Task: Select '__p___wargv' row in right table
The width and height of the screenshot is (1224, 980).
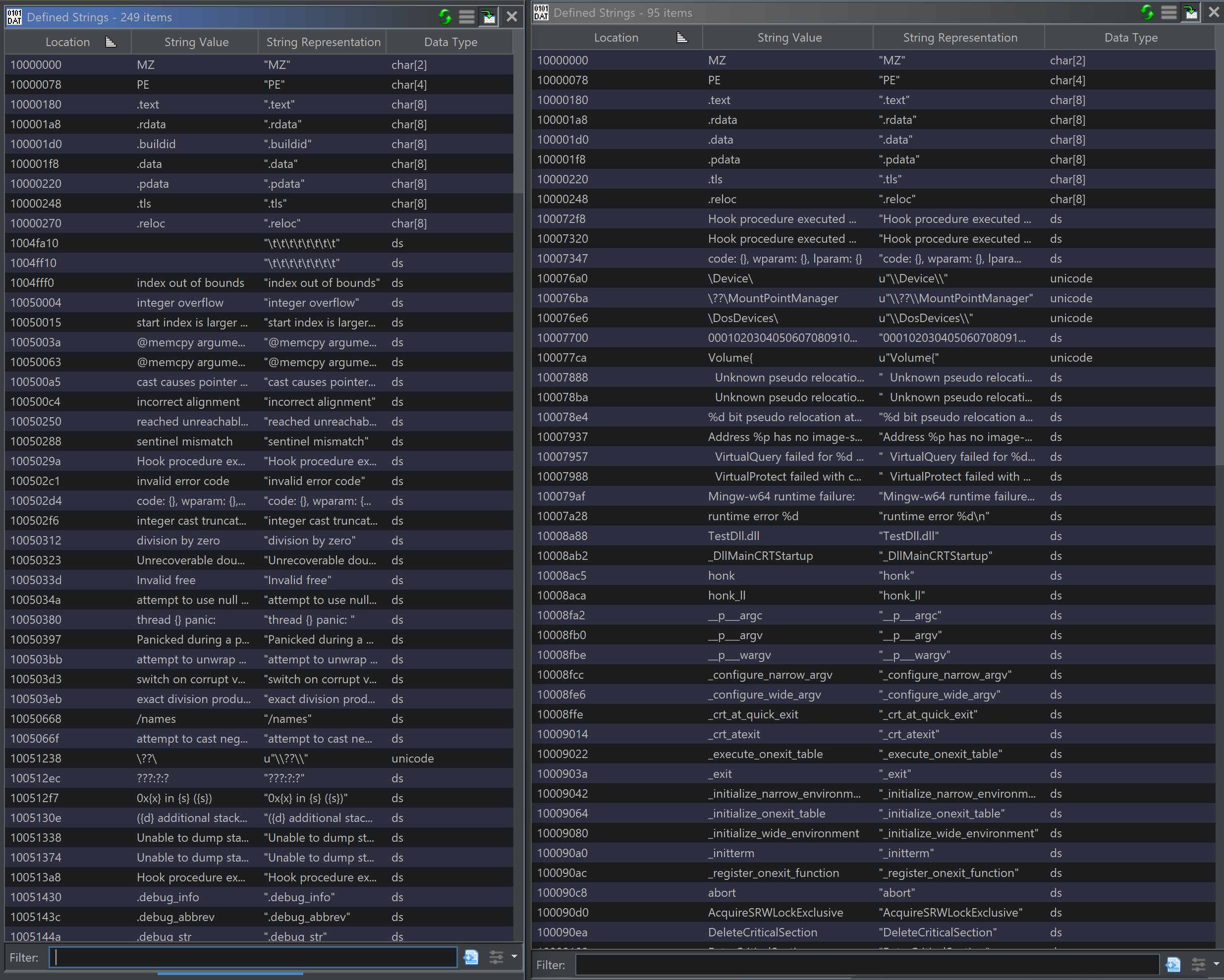Action: click(874, 655)
